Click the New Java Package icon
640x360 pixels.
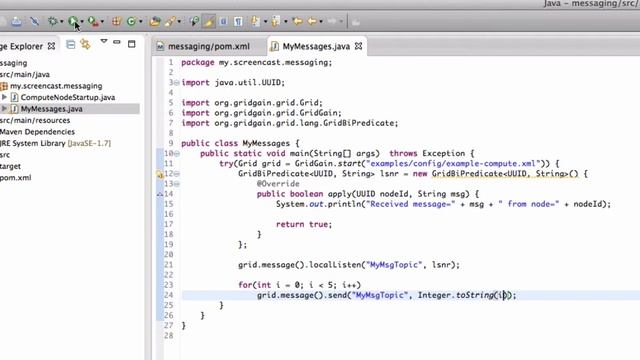coord(116,21)
